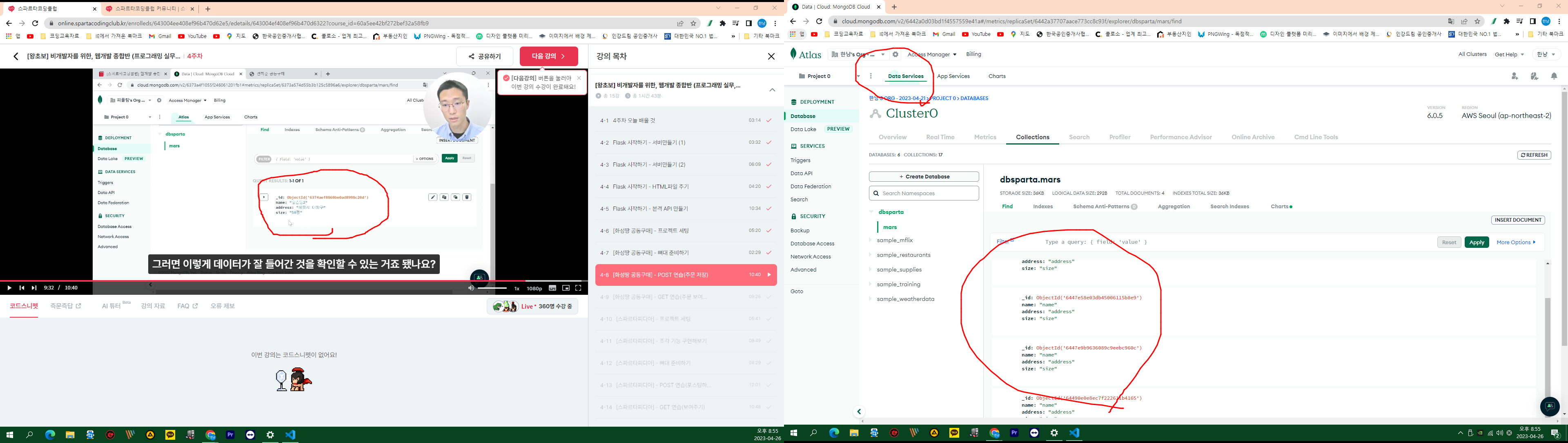The width and height of the screenshot is (1568, 443).
Task: Open lecture 4-5 Flask 본격 API 만들기
Action: [686, 209]
